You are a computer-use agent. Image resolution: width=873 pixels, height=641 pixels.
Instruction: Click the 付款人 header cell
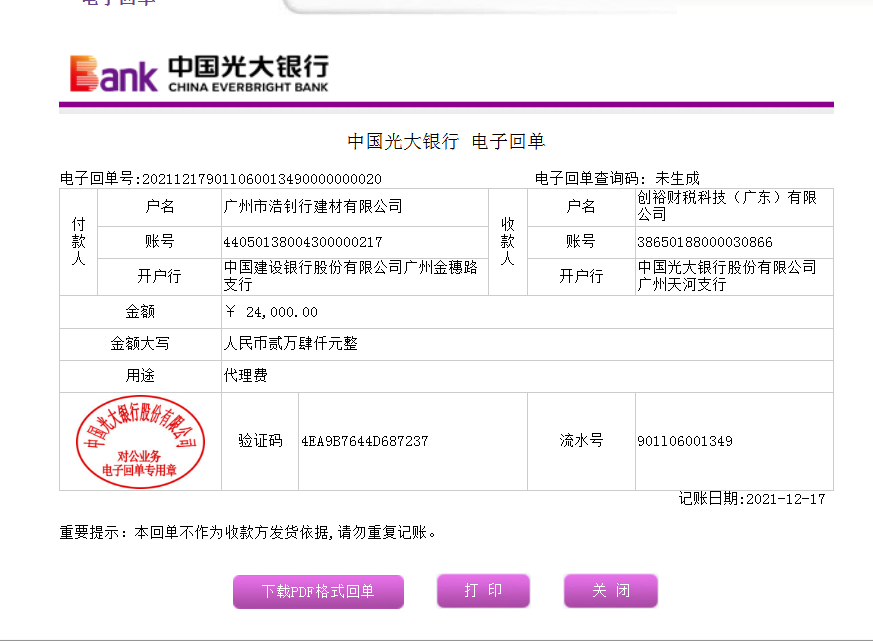click(79, 242)
